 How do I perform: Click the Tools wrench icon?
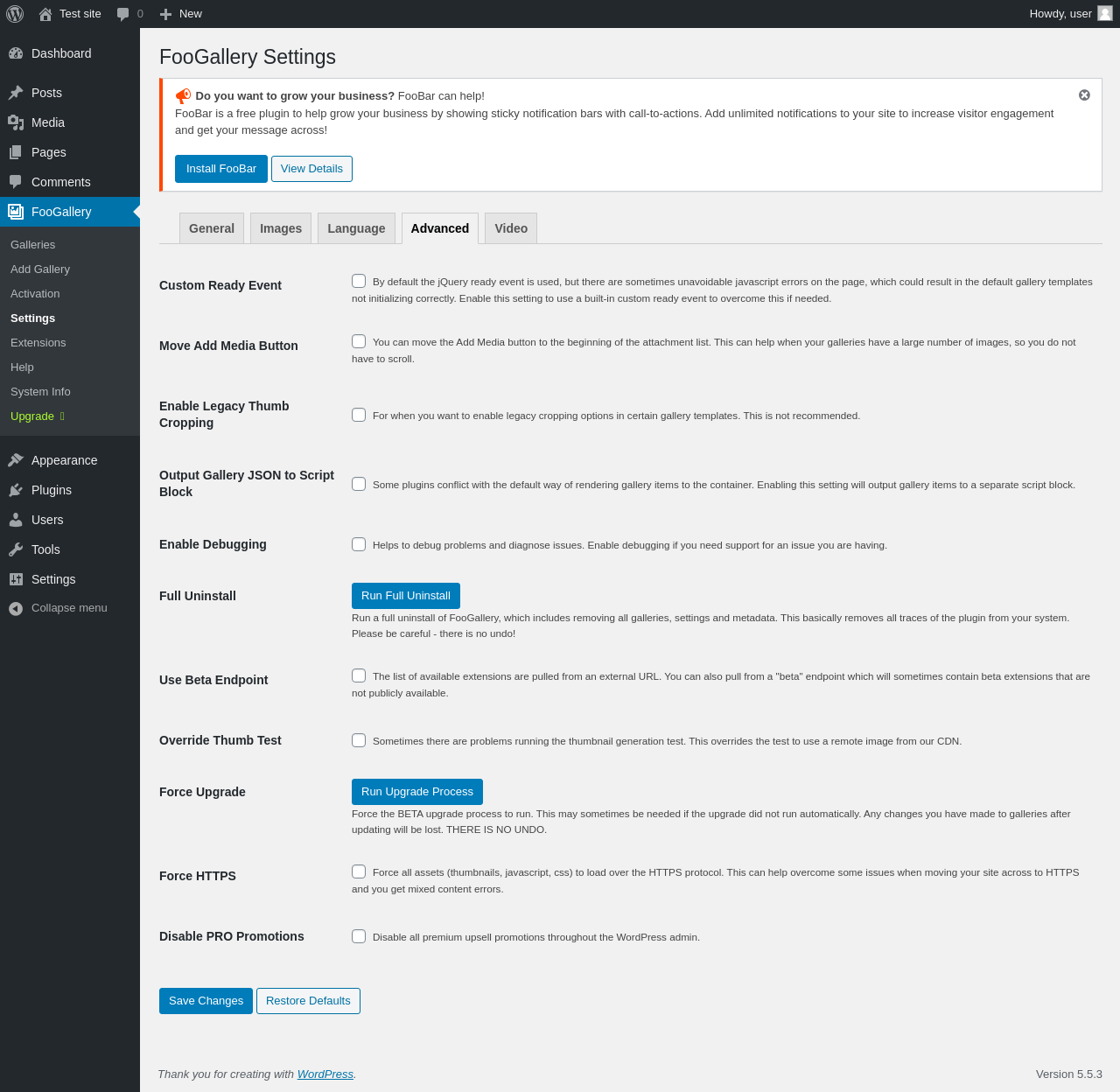[16, 549]
